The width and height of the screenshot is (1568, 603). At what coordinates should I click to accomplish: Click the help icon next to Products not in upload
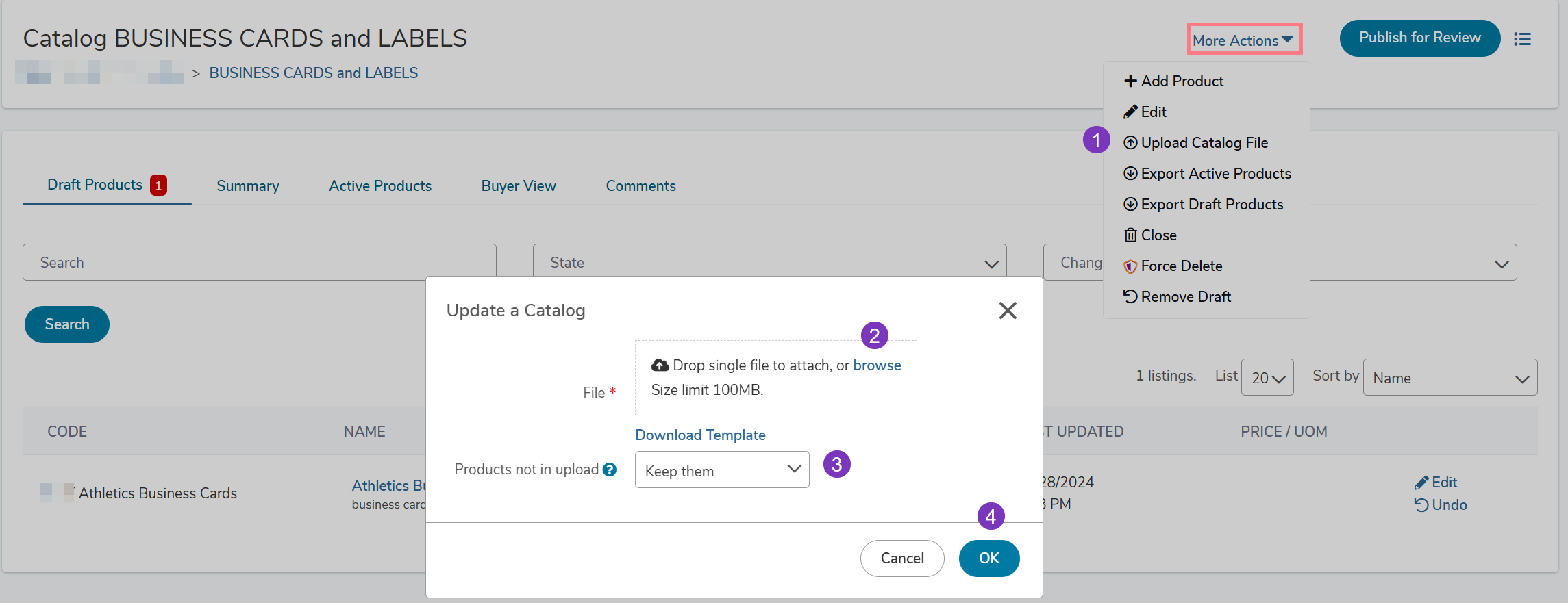coord(610,470)
